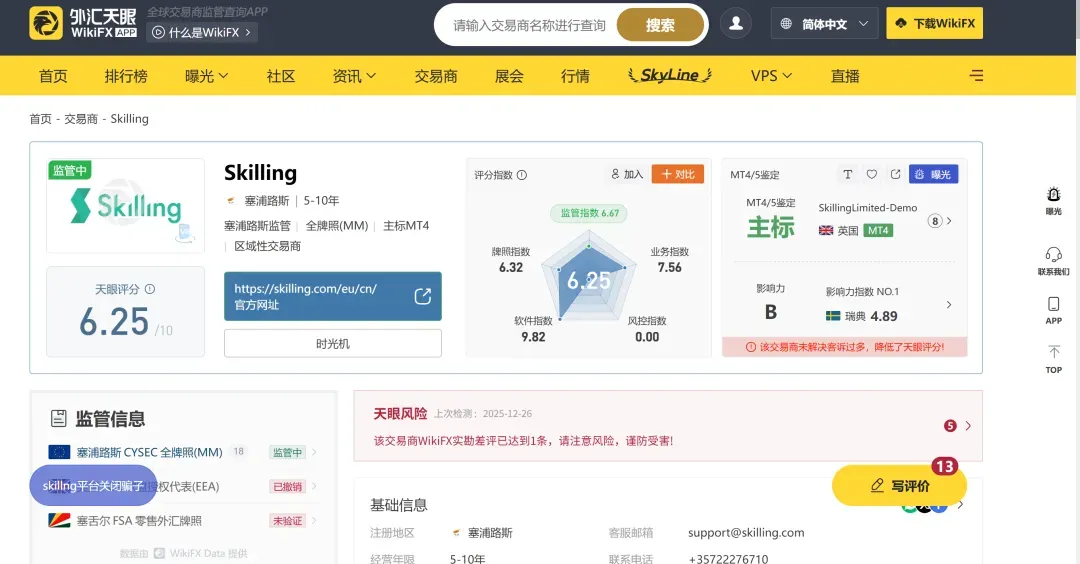Open 行情 in navigation bar
Screen dimensions: 1080x564
pyautogui.click(x=575, y=76)
